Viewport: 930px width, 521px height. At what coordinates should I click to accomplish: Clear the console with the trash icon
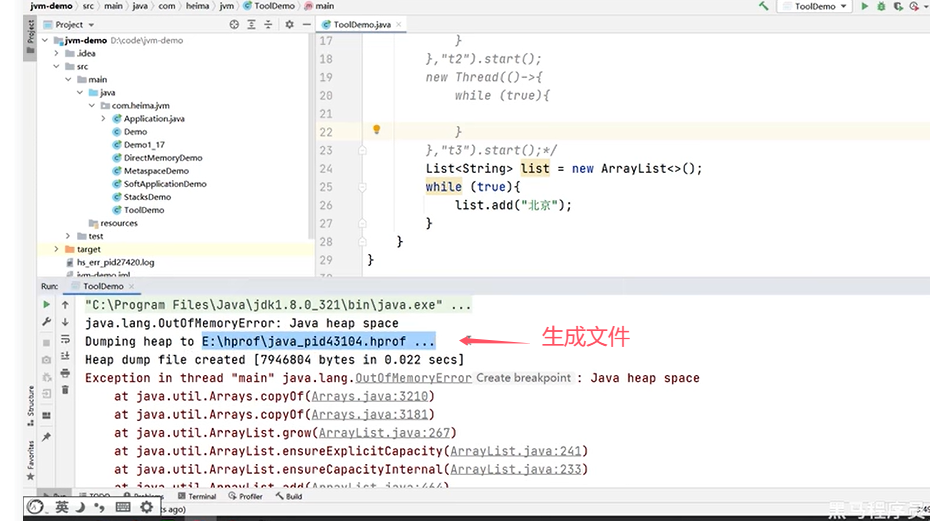(65, 390)
